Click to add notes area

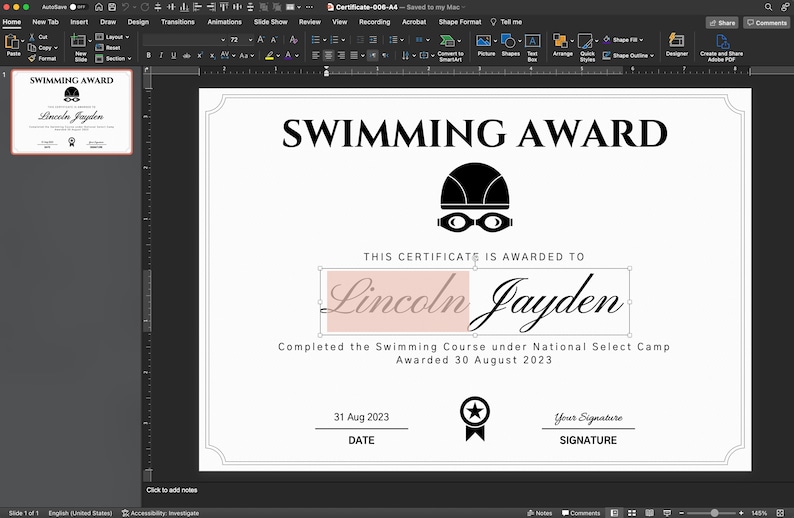click(x=172, y=490)
